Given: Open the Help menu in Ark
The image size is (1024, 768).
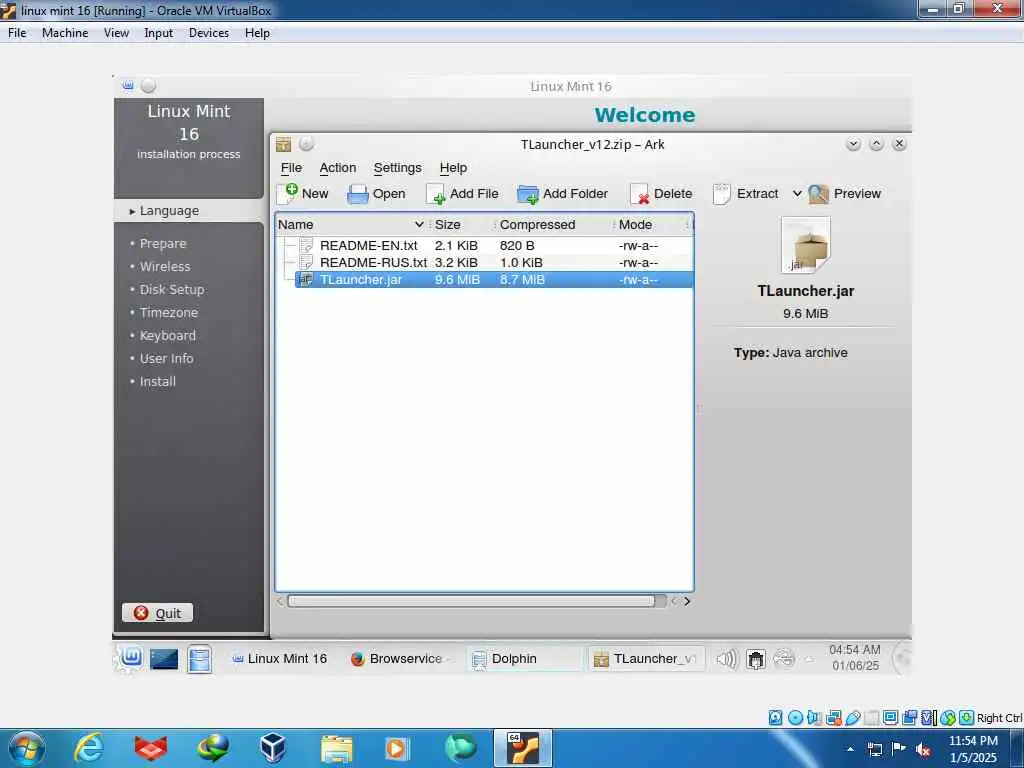Looking at the screenshot, I should click(453, 168).
